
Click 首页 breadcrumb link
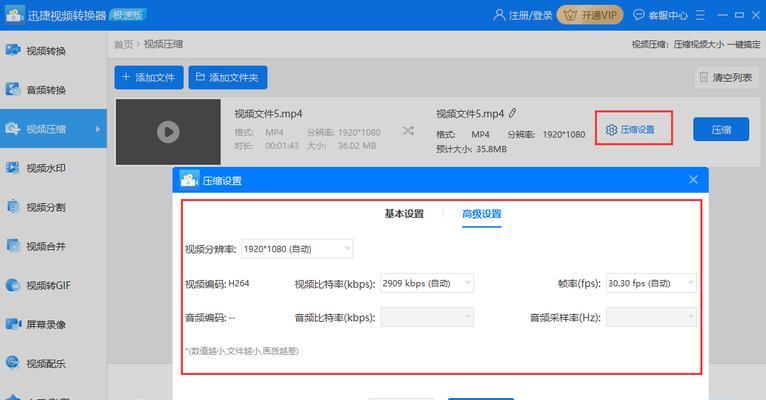(124, 44)
